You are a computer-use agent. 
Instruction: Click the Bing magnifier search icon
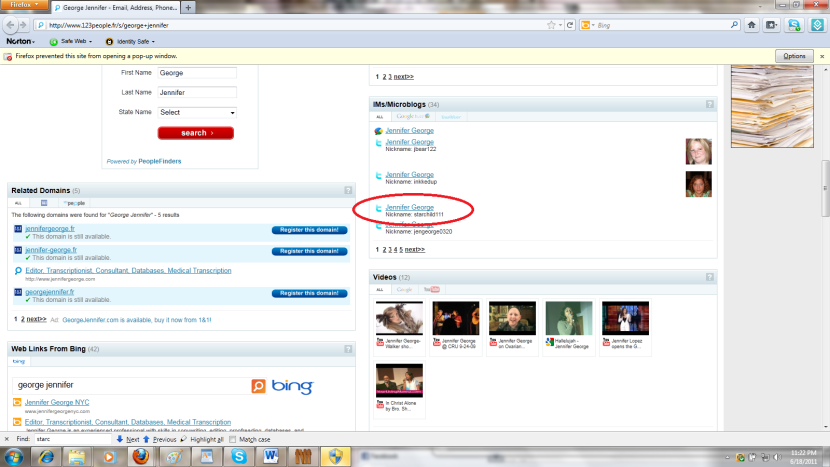pos(259,385)
